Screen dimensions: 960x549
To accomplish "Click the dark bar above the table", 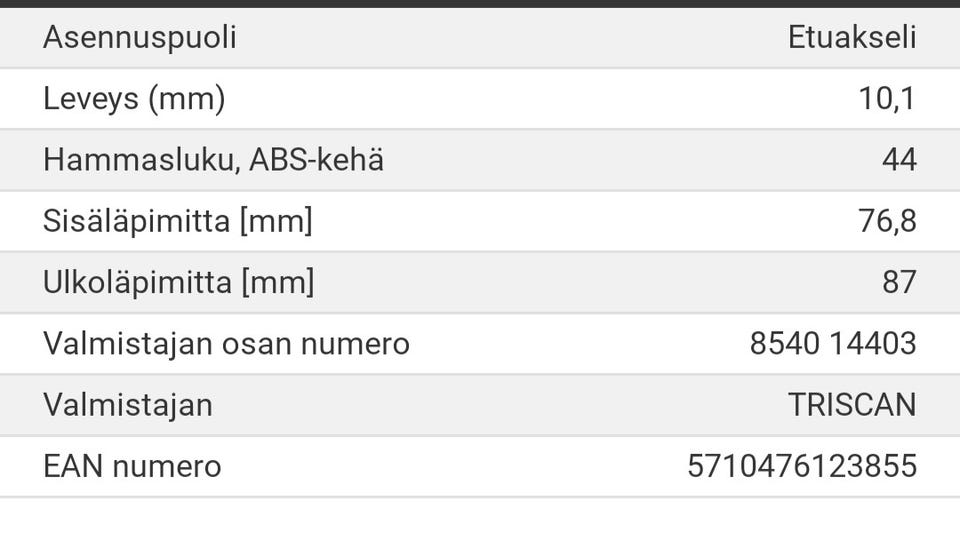I will 480,4.
